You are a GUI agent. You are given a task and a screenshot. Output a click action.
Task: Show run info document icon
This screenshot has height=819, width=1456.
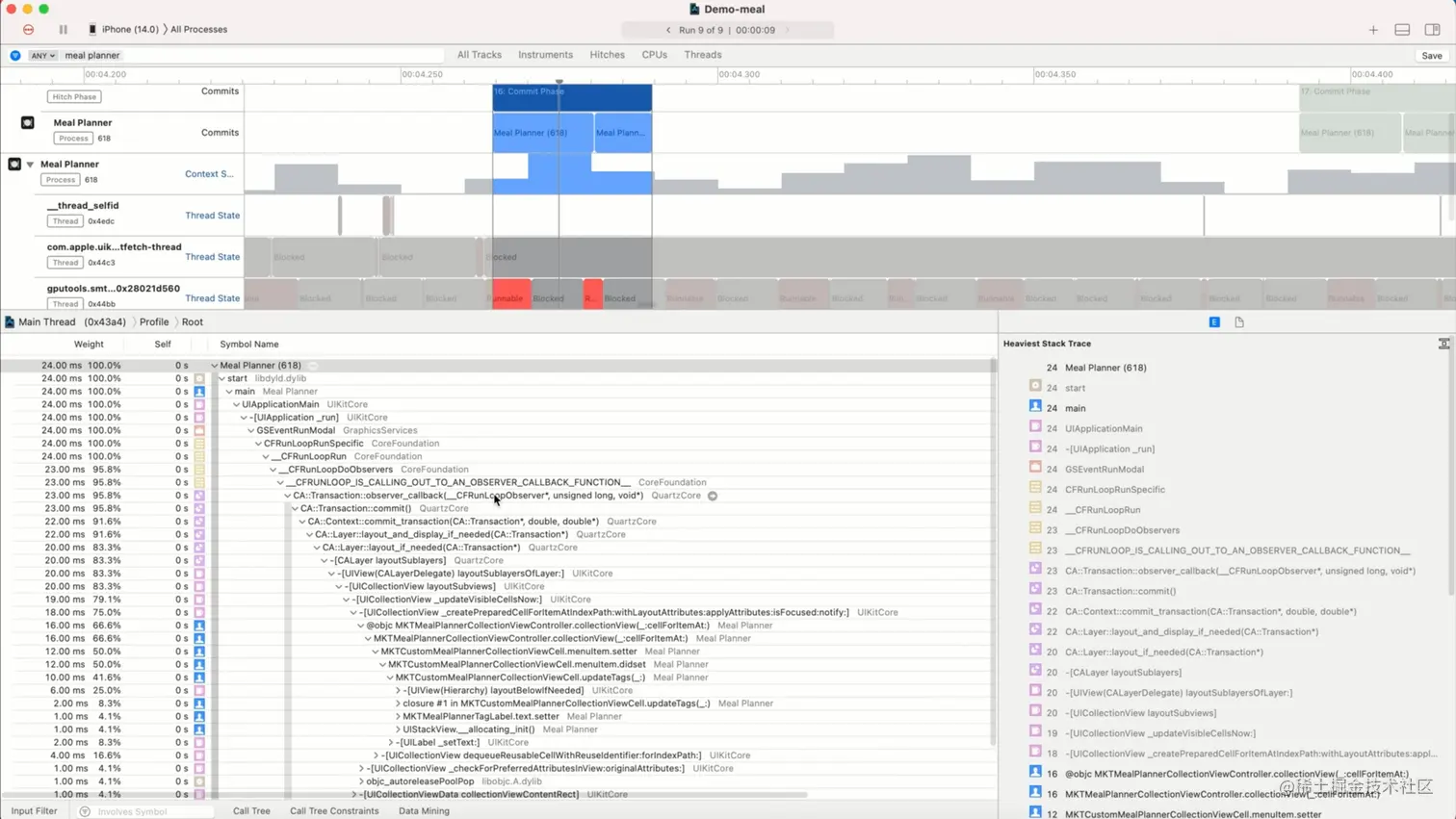coord(1239,322)
